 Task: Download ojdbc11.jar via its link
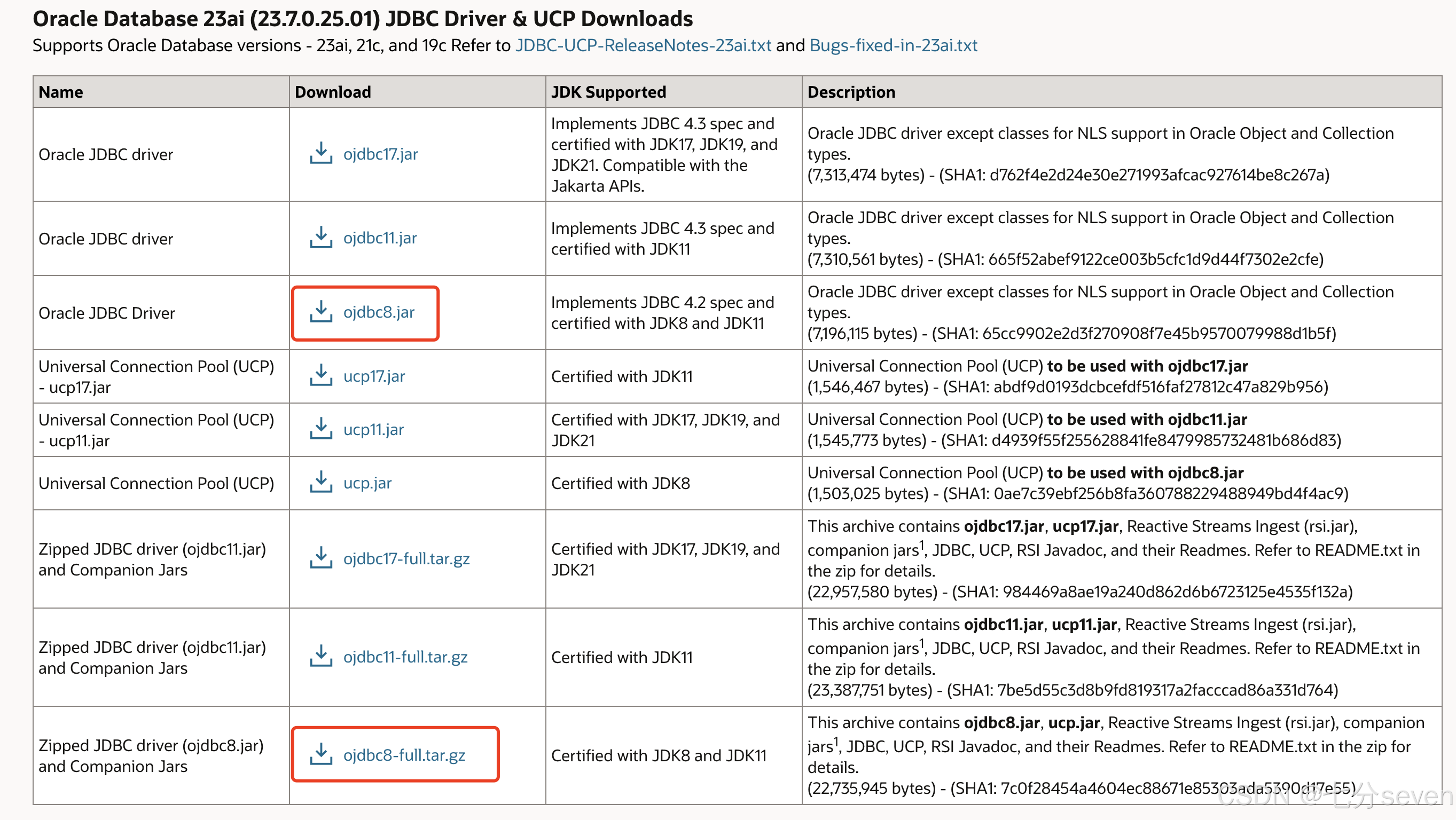click(380, 238)
